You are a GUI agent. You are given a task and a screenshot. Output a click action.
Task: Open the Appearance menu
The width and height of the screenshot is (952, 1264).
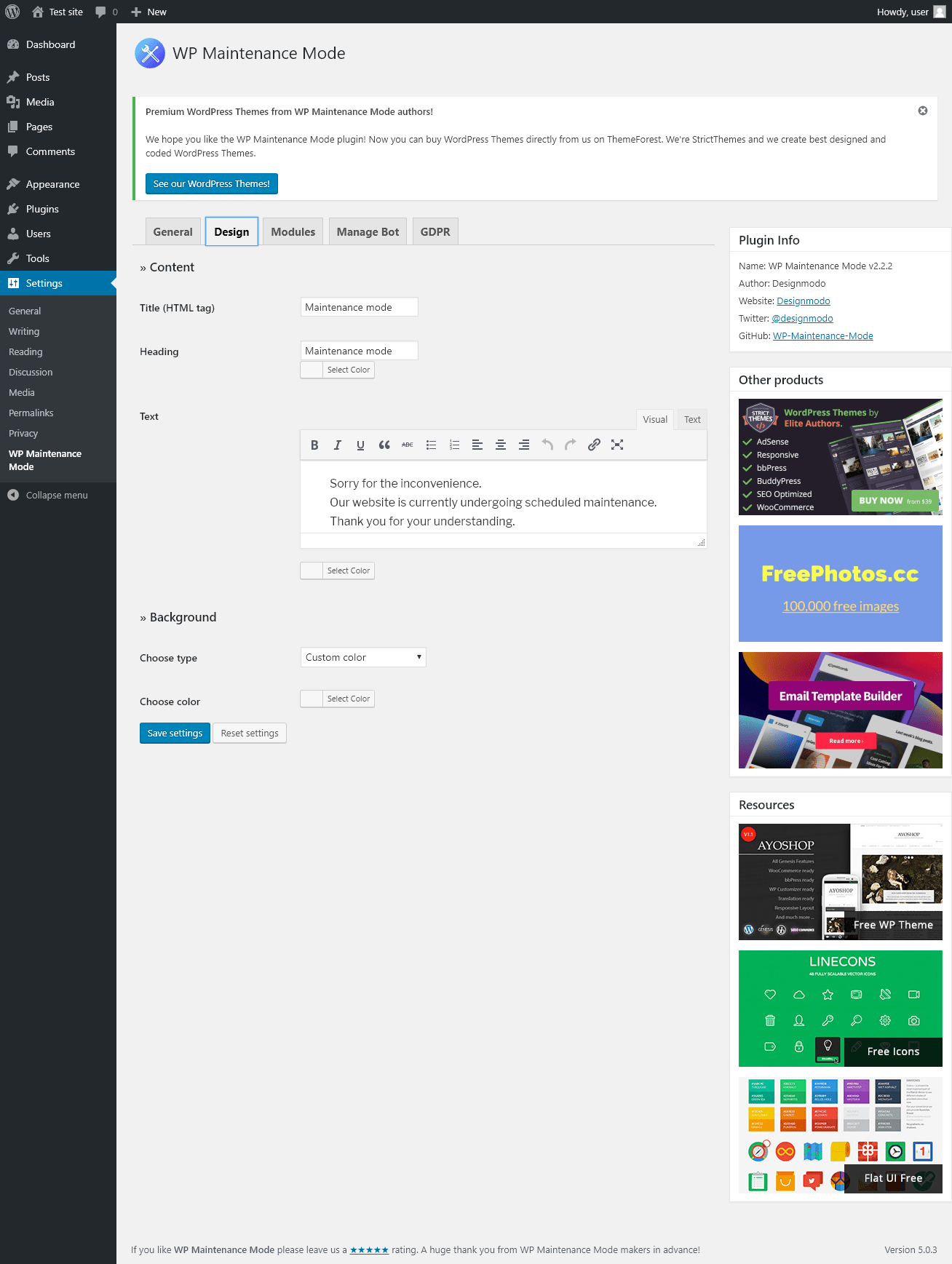point(58,184)
